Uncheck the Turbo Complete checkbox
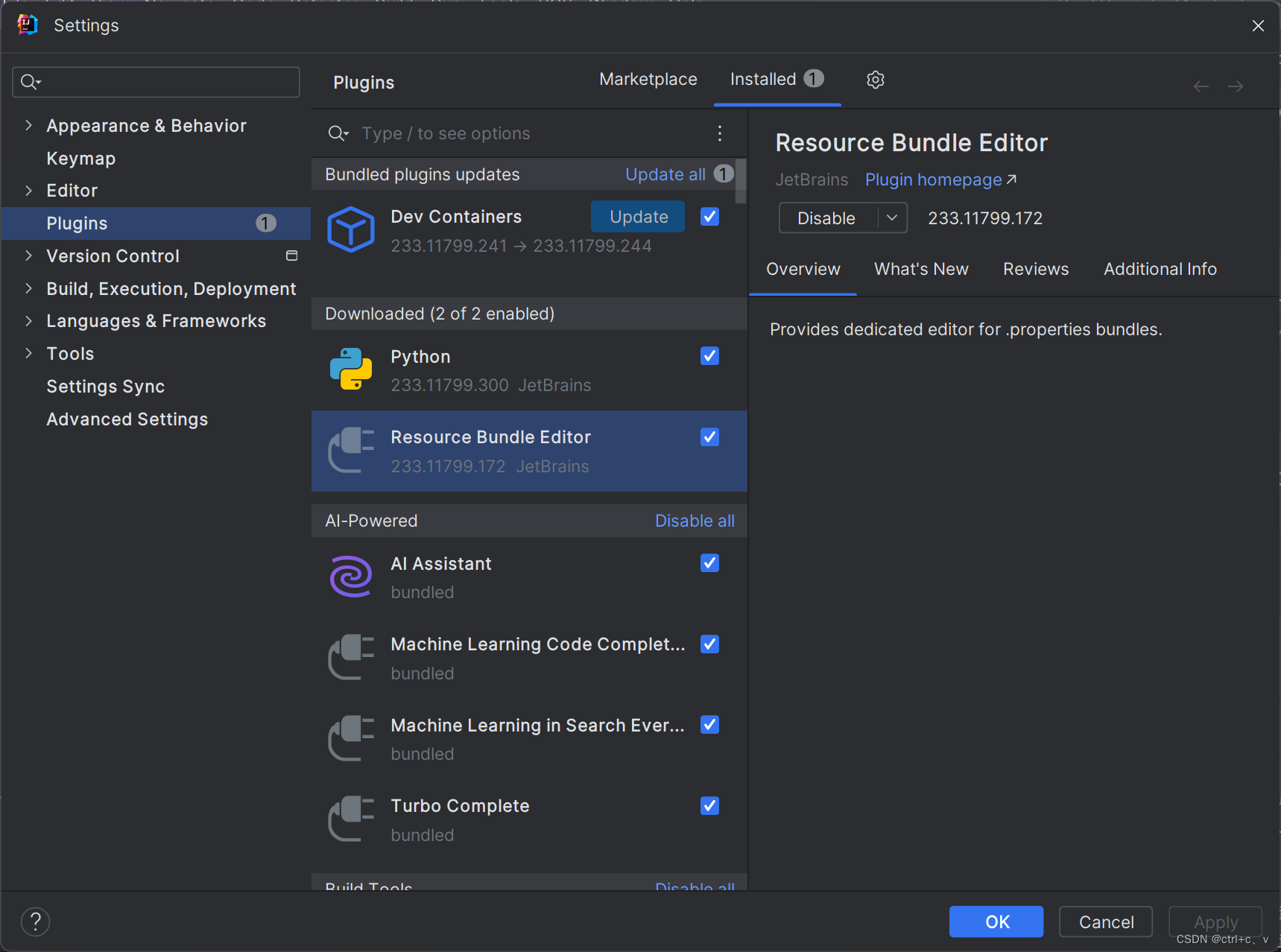Screen dimensions: 1281x952 [710, 806]
